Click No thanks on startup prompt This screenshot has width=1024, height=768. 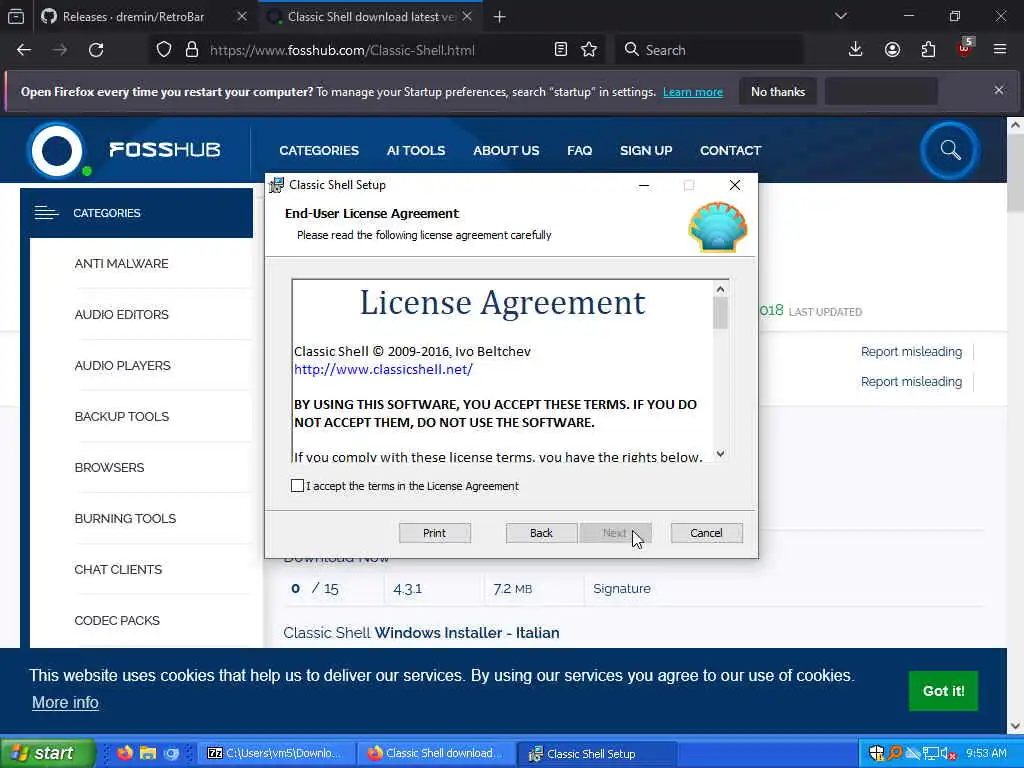(778, 92)
